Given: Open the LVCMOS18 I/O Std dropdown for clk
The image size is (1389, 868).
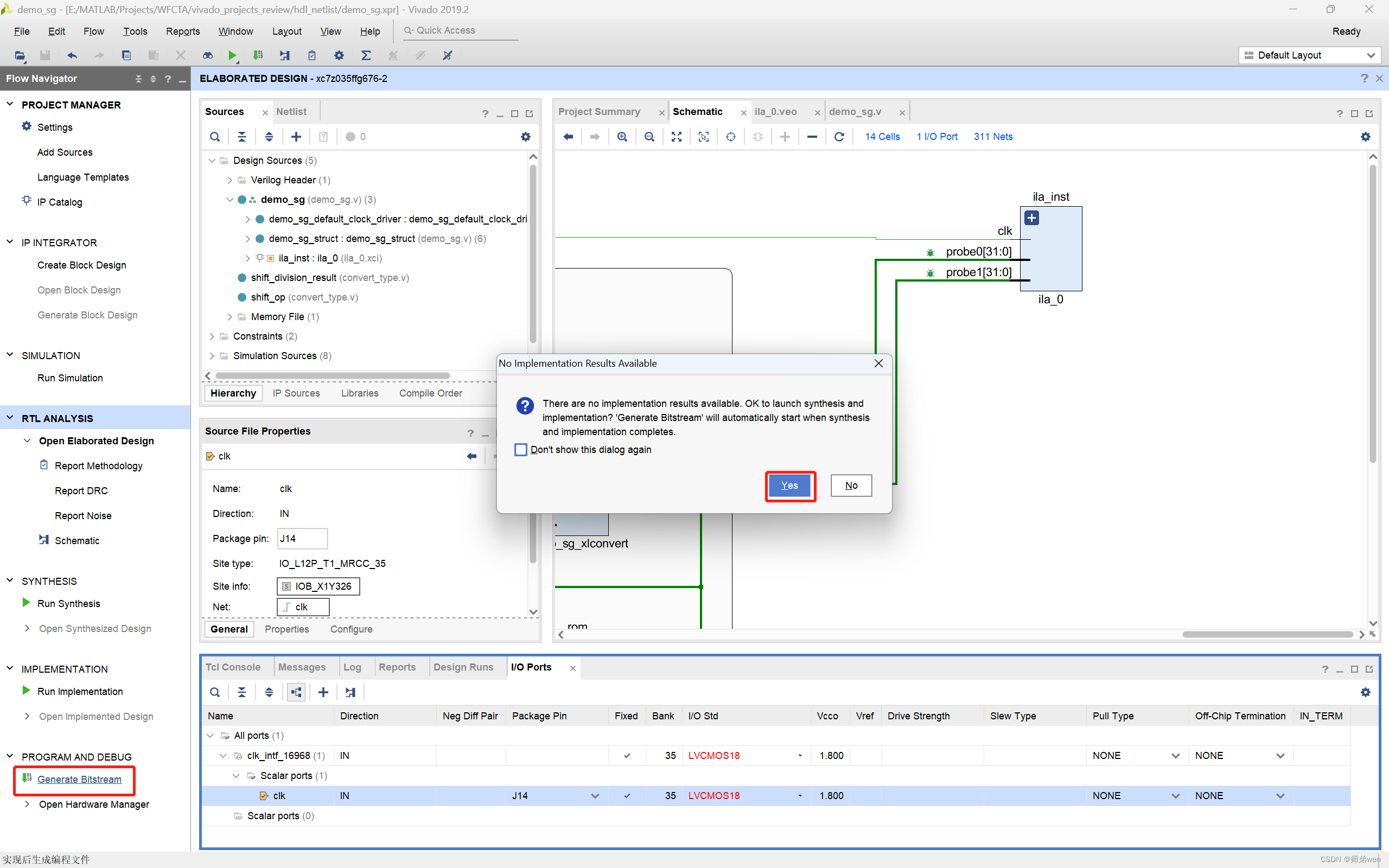Looking at the screenshot, I should 799,796.
